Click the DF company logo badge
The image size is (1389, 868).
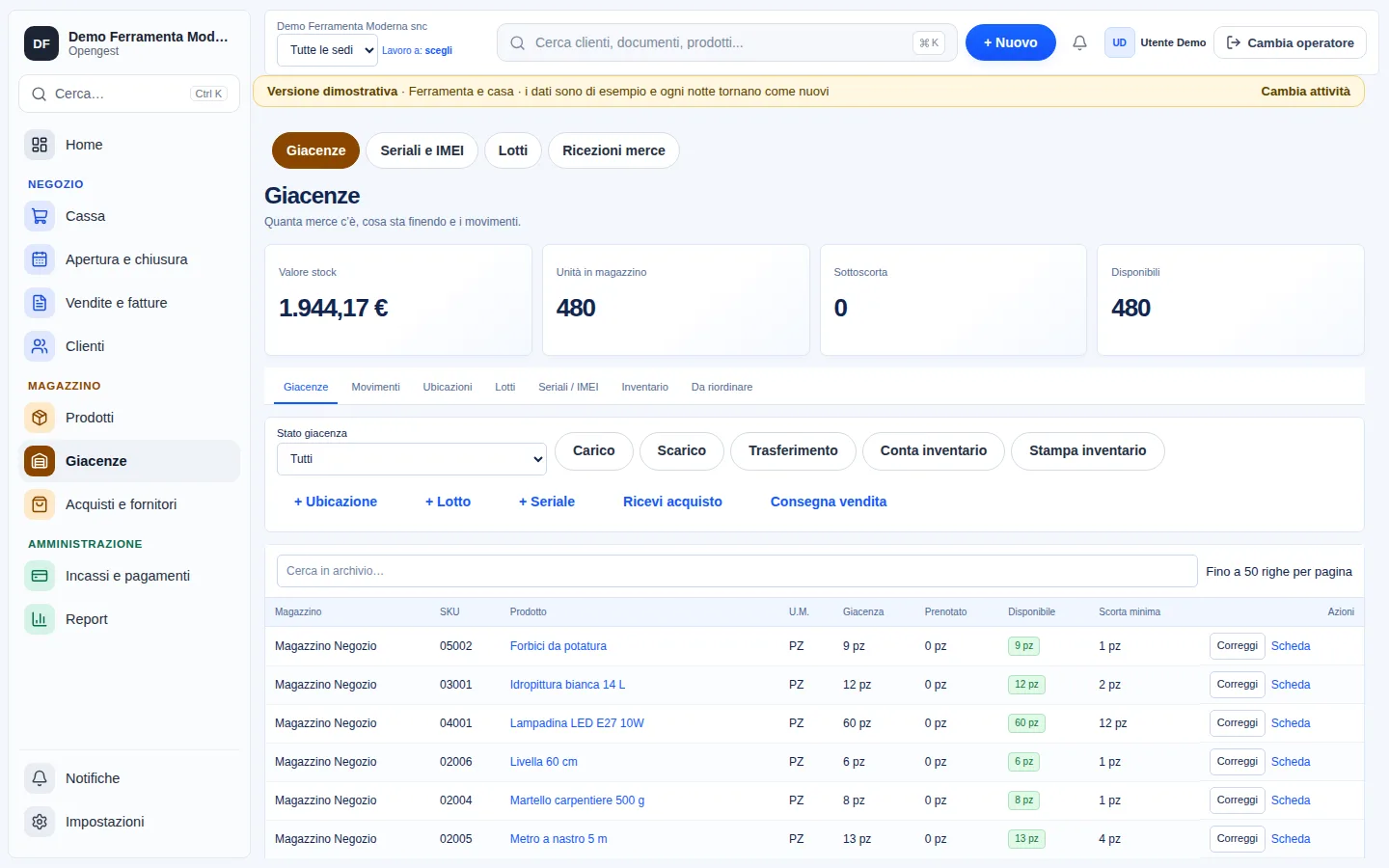41,43
